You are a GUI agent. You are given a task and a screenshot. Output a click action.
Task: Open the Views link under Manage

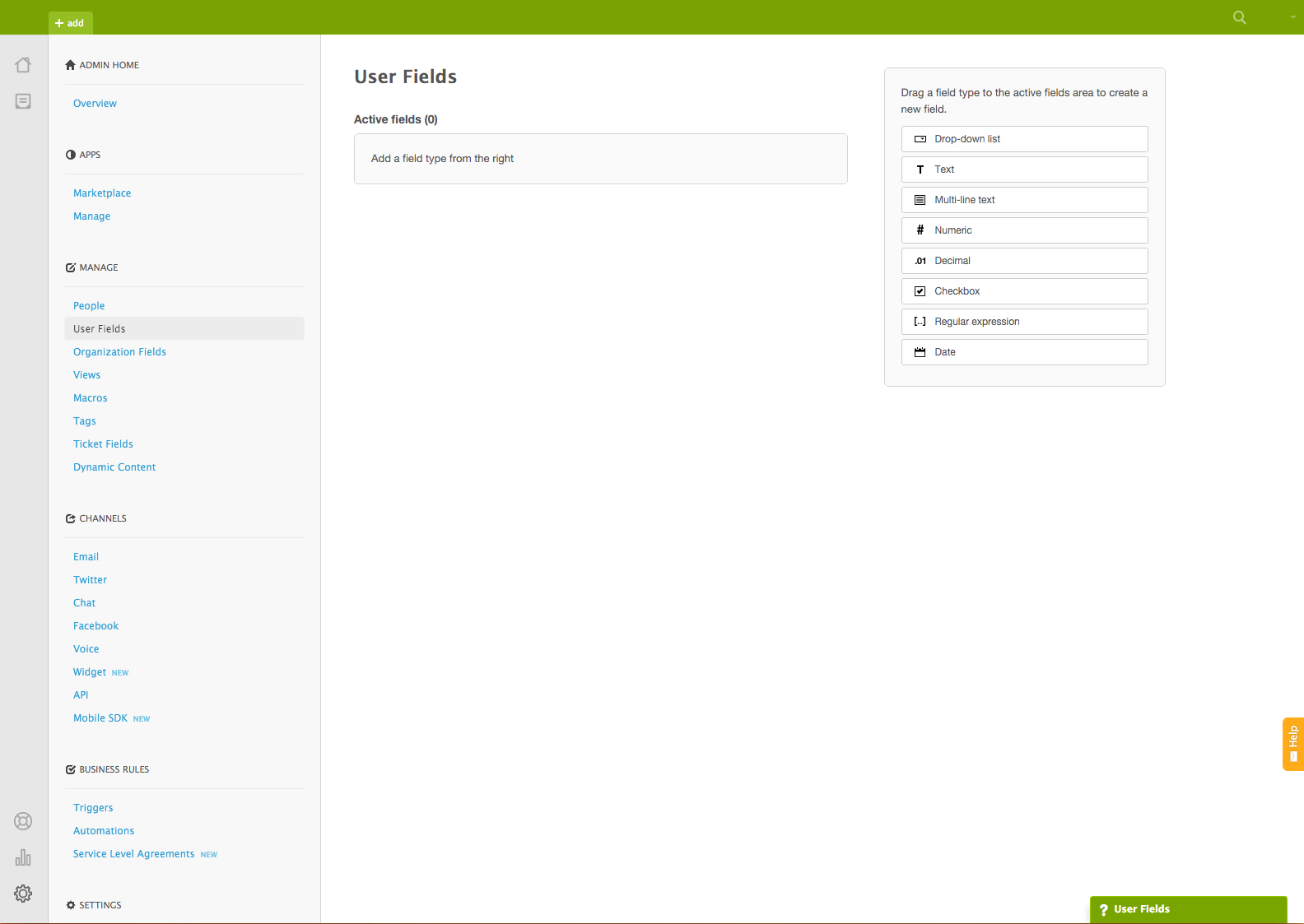pyautogui.click(x=86, y=375)
